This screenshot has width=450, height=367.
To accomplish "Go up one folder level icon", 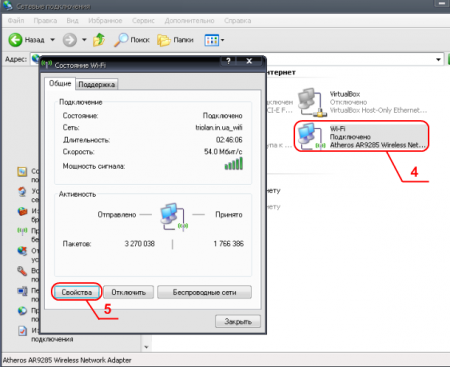I will click(x=99, y=40).
